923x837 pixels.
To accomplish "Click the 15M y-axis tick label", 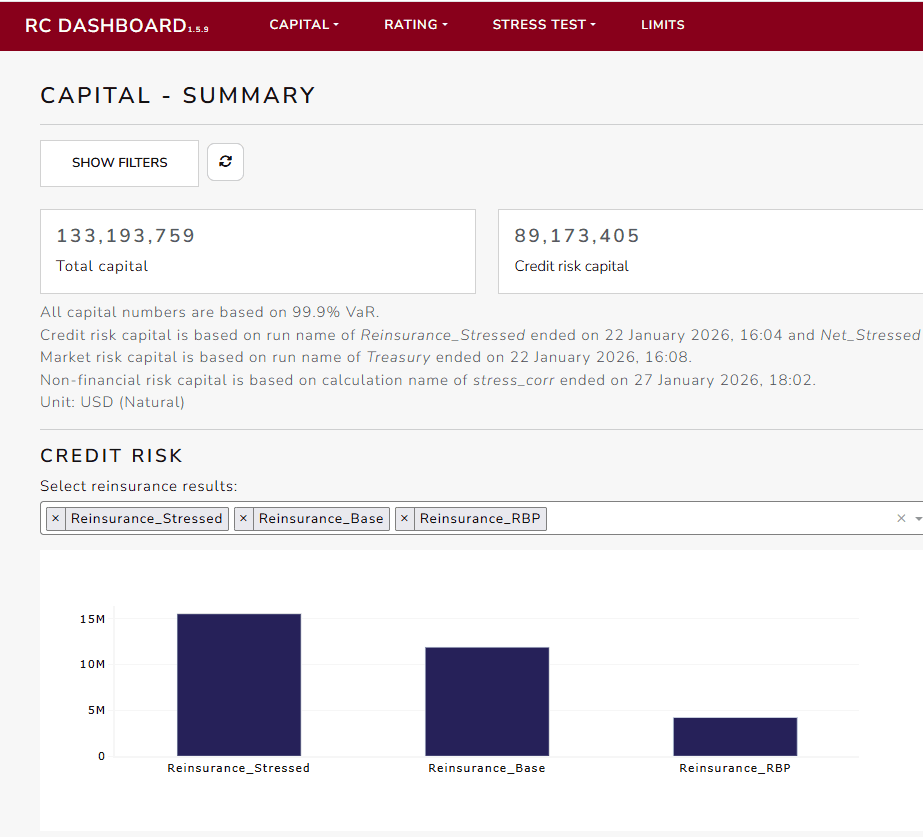I will 92,619.
